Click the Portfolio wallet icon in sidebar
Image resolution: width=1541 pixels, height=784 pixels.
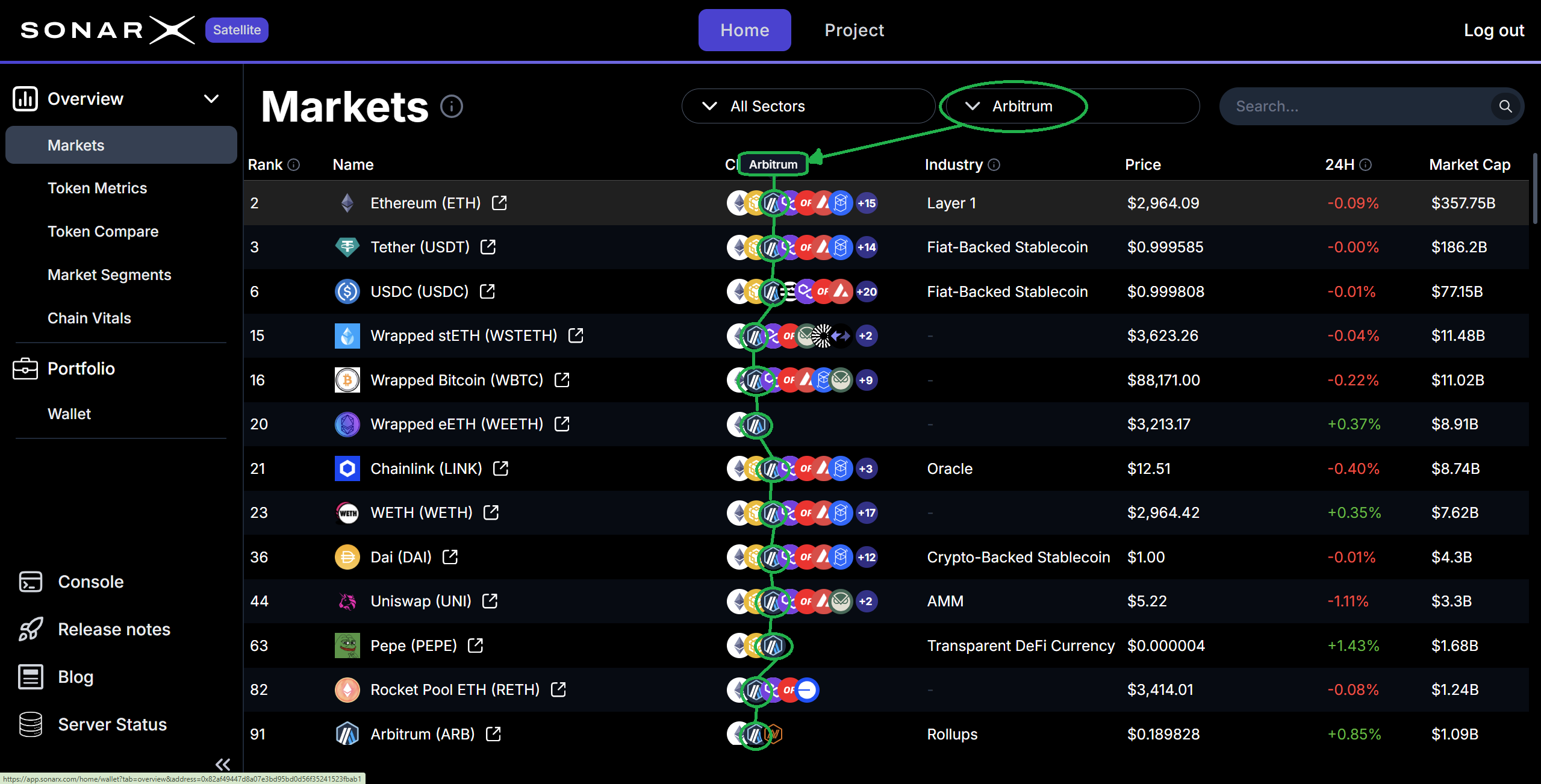[x=25, y=369]
